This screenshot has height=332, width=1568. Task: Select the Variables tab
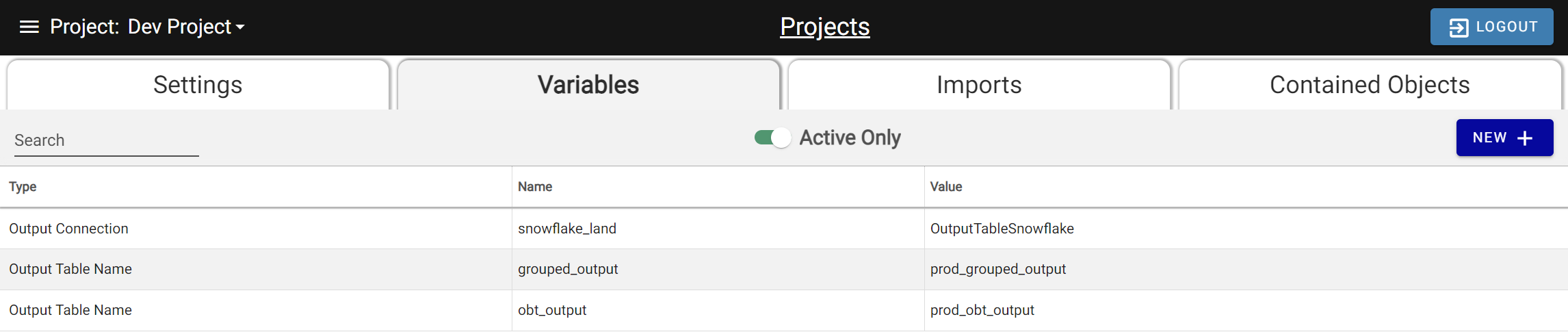(x=588, y=85)
